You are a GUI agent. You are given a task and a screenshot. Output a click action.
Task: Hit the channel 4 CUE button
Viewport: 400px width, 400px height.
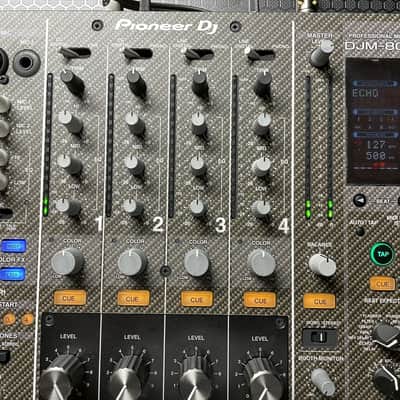click(x=260, y=300)
